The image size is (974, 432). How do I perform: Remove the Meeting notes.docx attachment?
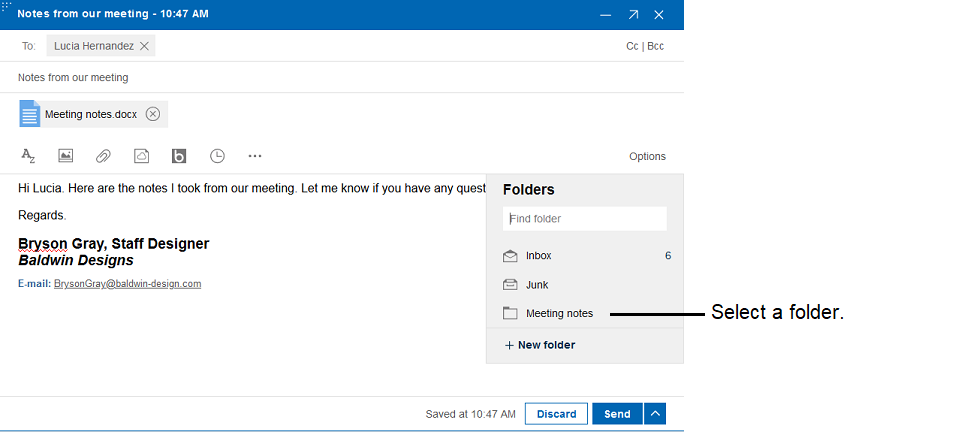click(x=153, y=114)
